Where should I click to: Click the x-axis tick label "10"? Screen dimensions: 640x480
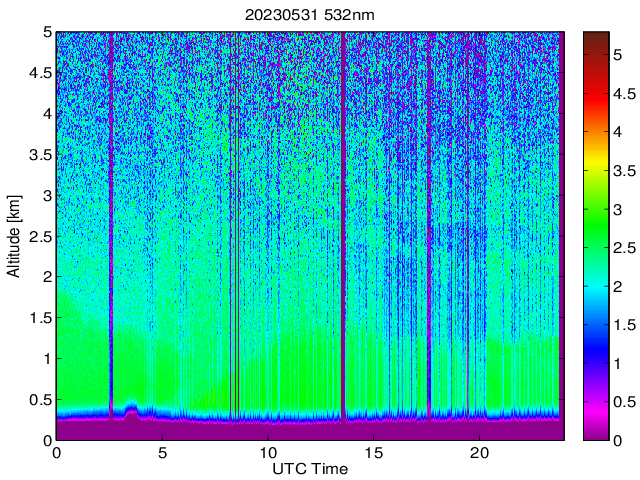[x=267, y=452]
